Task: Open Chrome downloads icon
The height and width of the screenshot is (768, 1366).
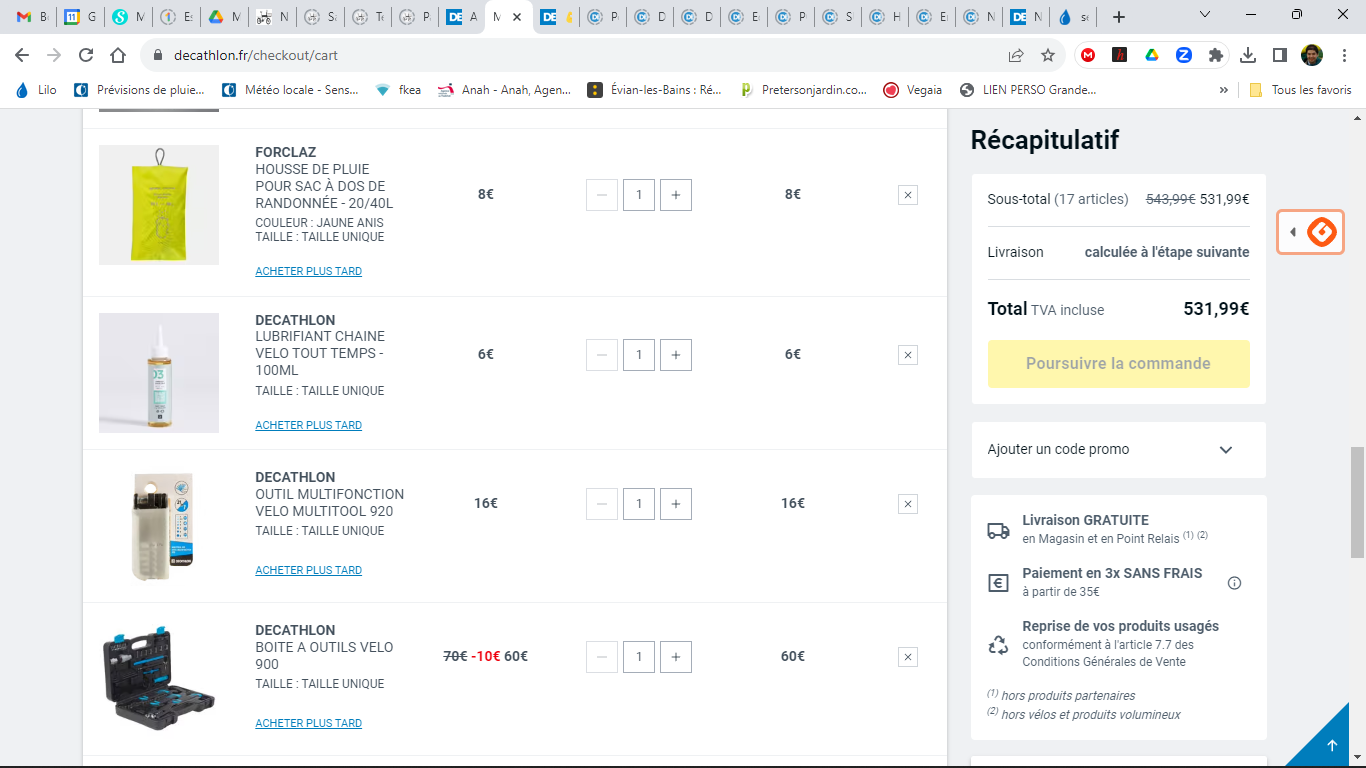Action: pos(1247,55)
